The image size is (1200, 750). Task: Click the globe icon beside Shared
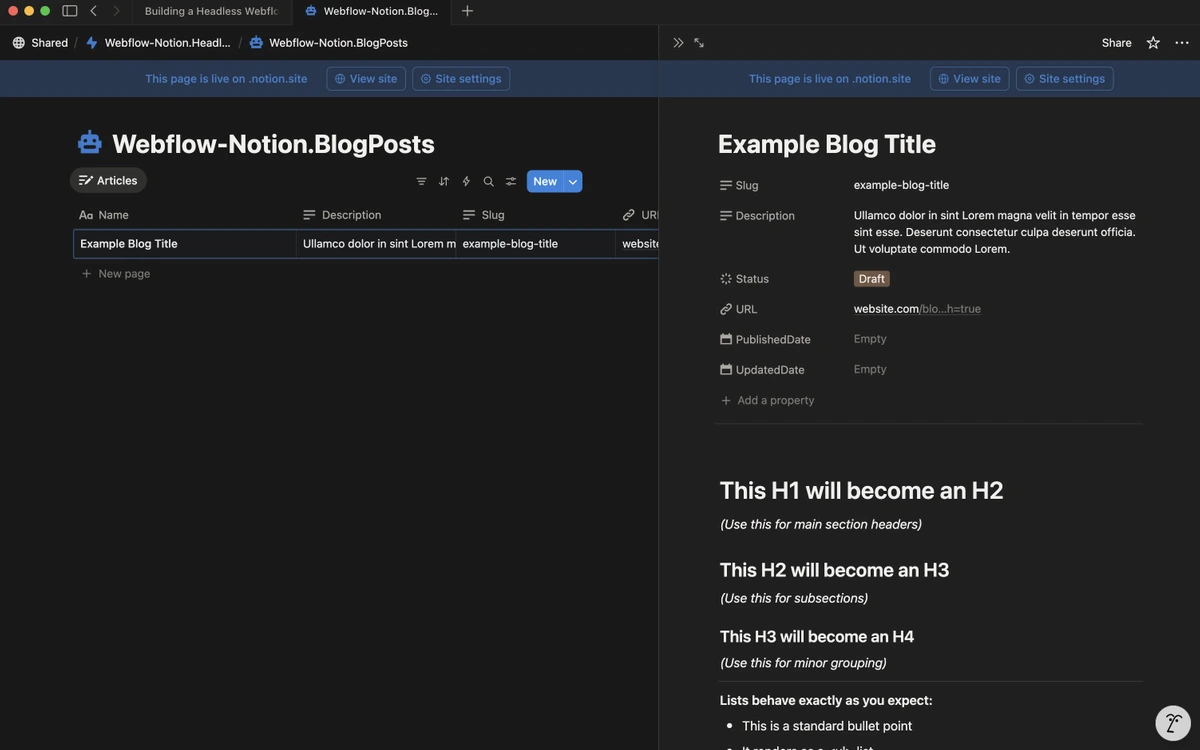pos(18,43)
